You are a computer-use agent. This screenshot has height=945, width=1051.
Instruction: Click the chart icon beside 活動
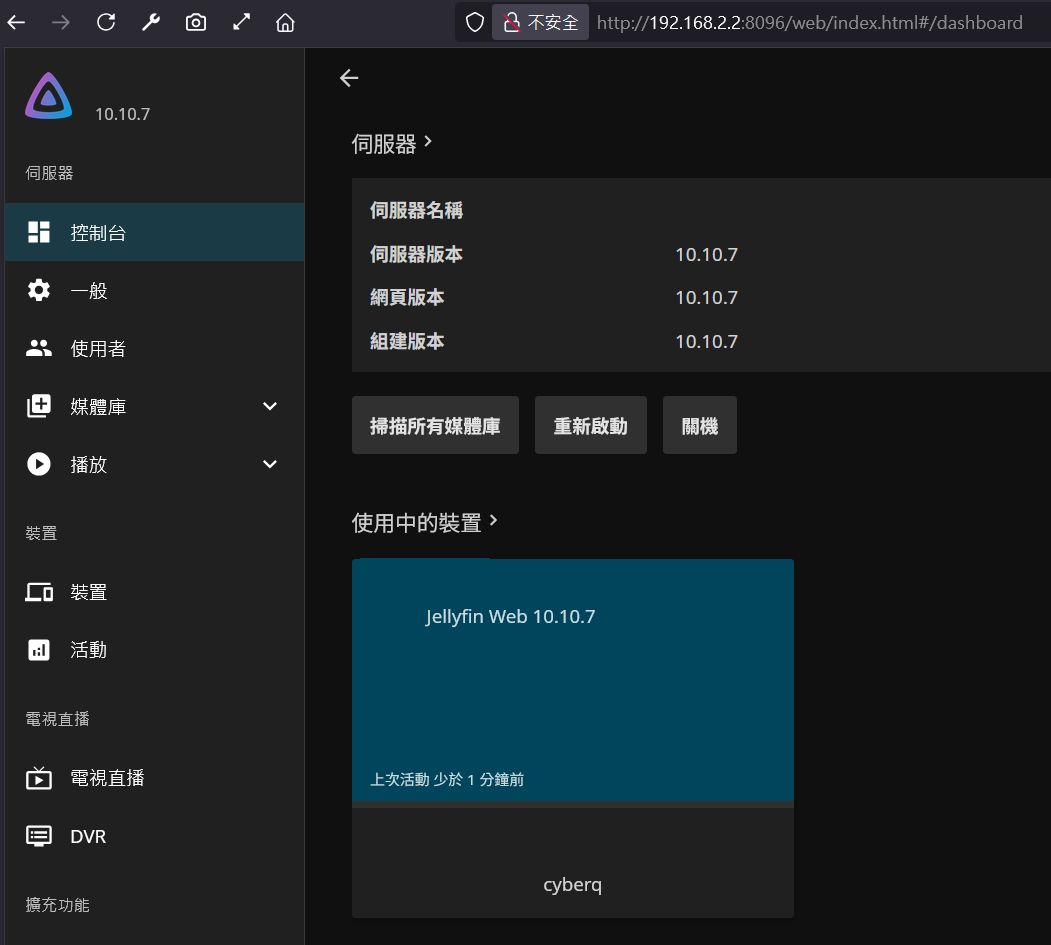point(39,649)
